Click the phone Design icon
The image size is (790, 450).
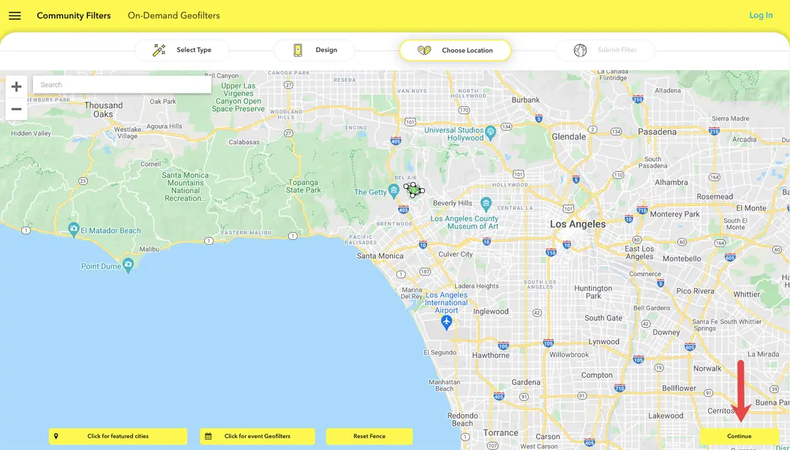click(298, 50)
